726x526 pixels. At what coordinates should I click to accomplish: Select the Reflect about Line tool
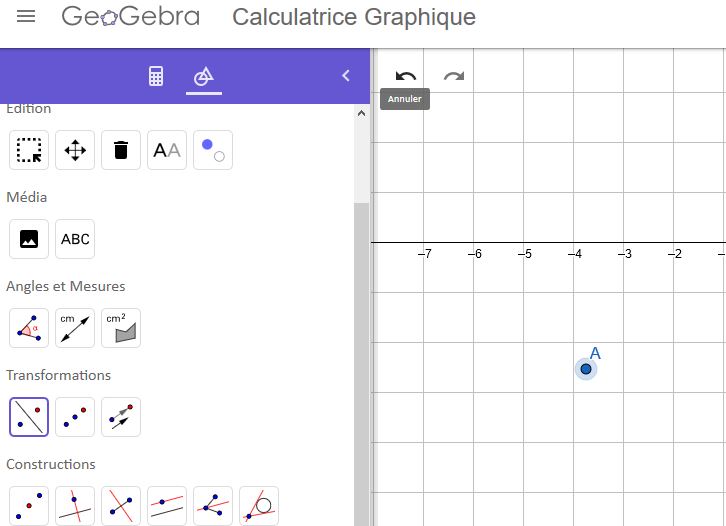point(29,417)
